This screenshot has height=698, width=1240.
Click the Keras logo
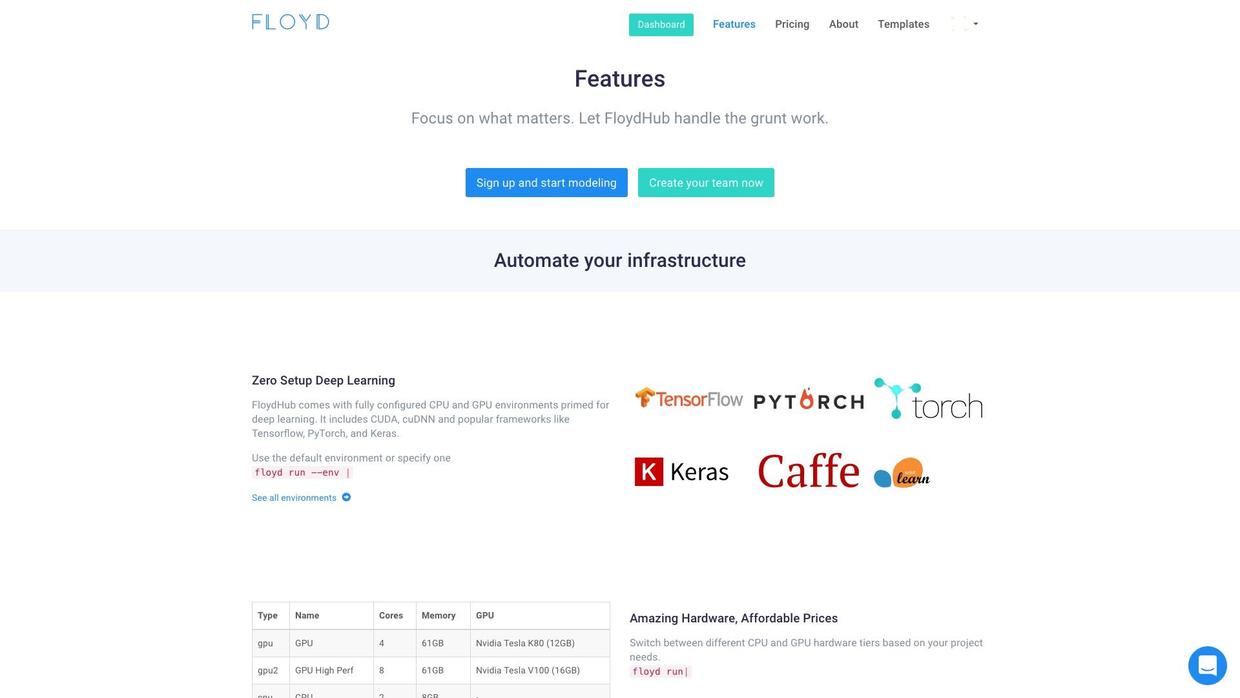[x=682, y=472]
